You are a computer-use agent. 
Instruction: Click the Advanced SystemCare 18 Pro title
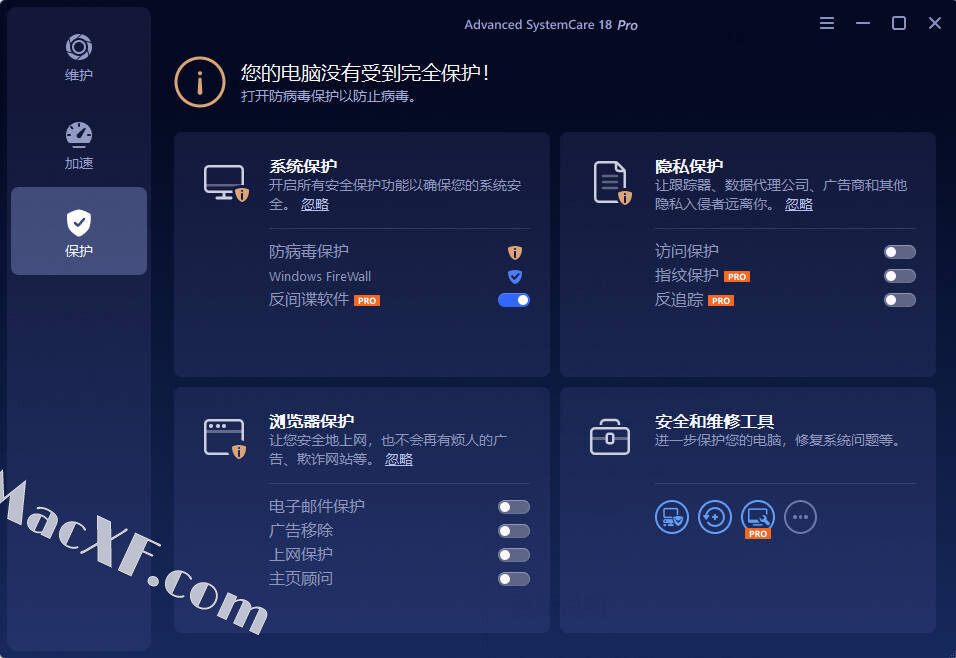coord(551,25)
